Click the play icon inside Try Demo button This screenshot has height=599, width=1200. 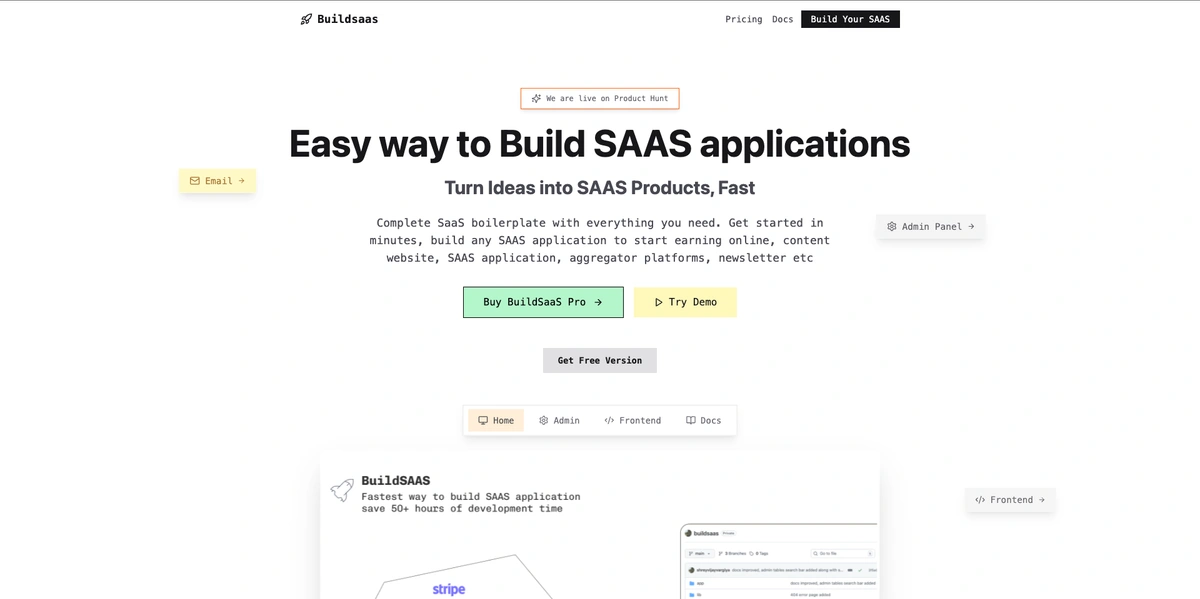(x=658, y=301)
